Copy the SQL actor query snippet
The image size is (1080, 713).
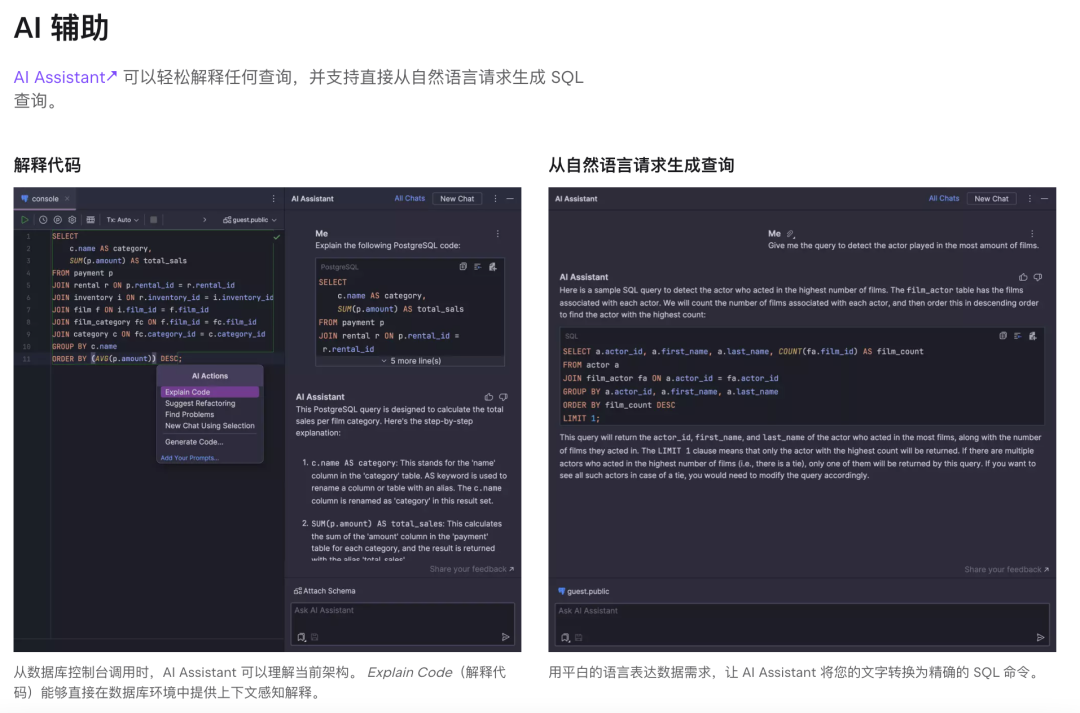point(1003,336)
